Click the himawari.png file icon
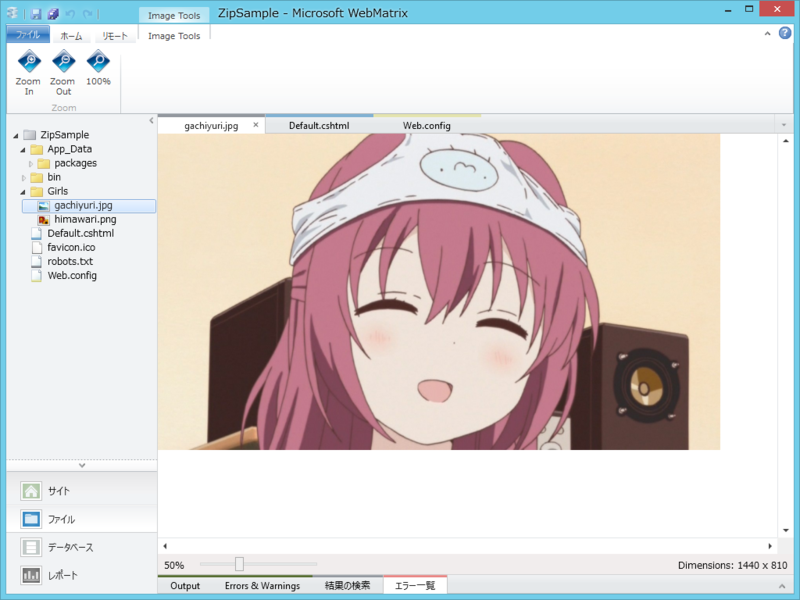The image size is (800, 600). (x=44, y=219)
